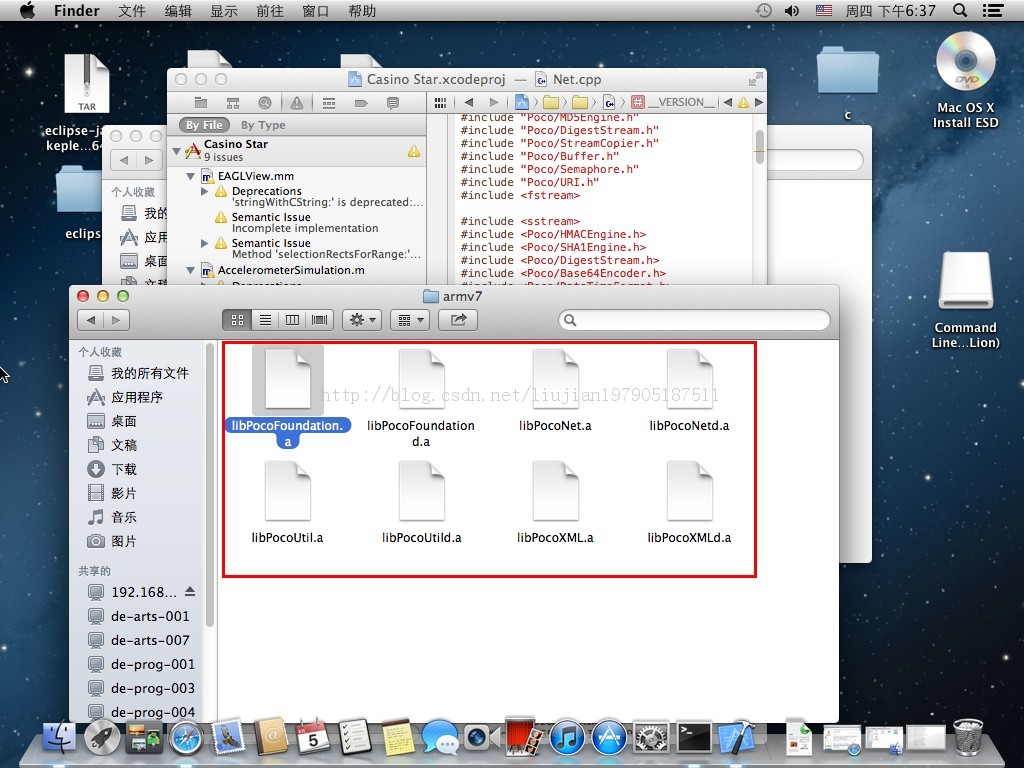Open the debug navigator in Xcode

click(x=328, y=103)
